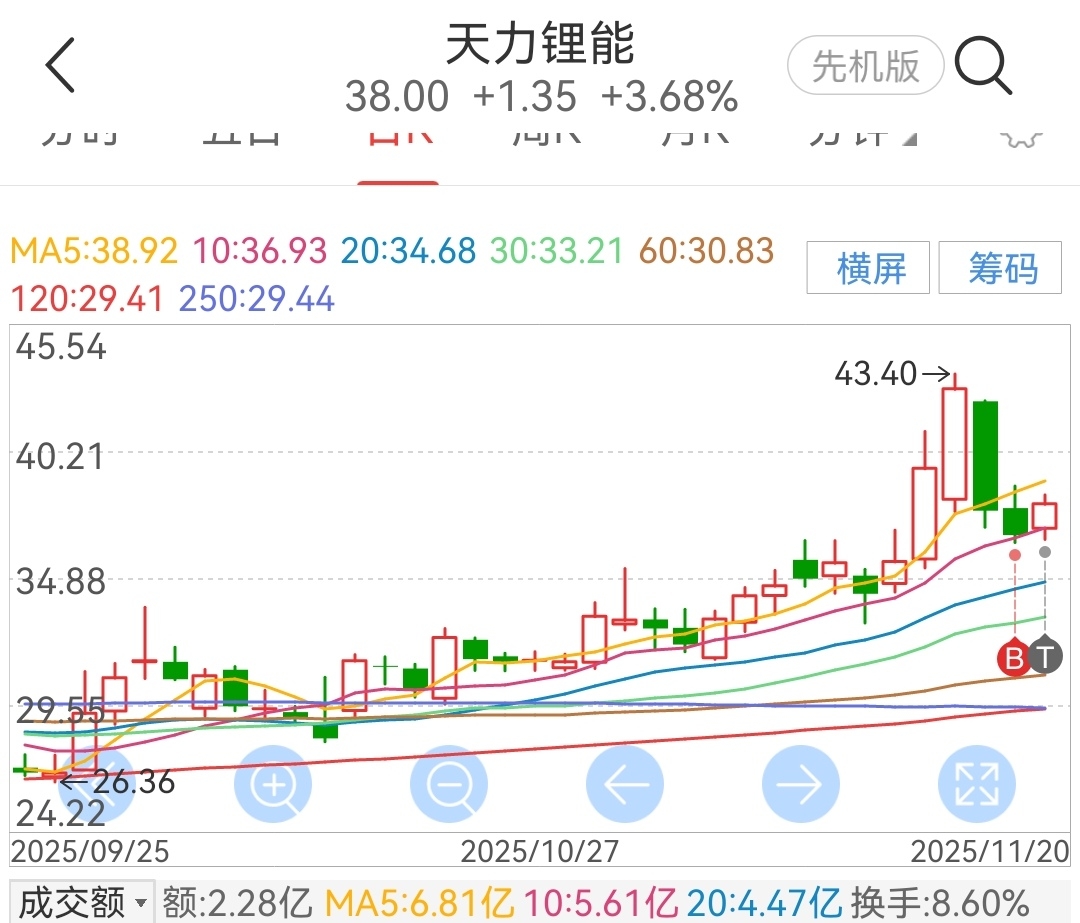1080x923 pixels.
Task: Tap the 先机版 pill button
Action: pyautogui.click(x=866, y=65)
